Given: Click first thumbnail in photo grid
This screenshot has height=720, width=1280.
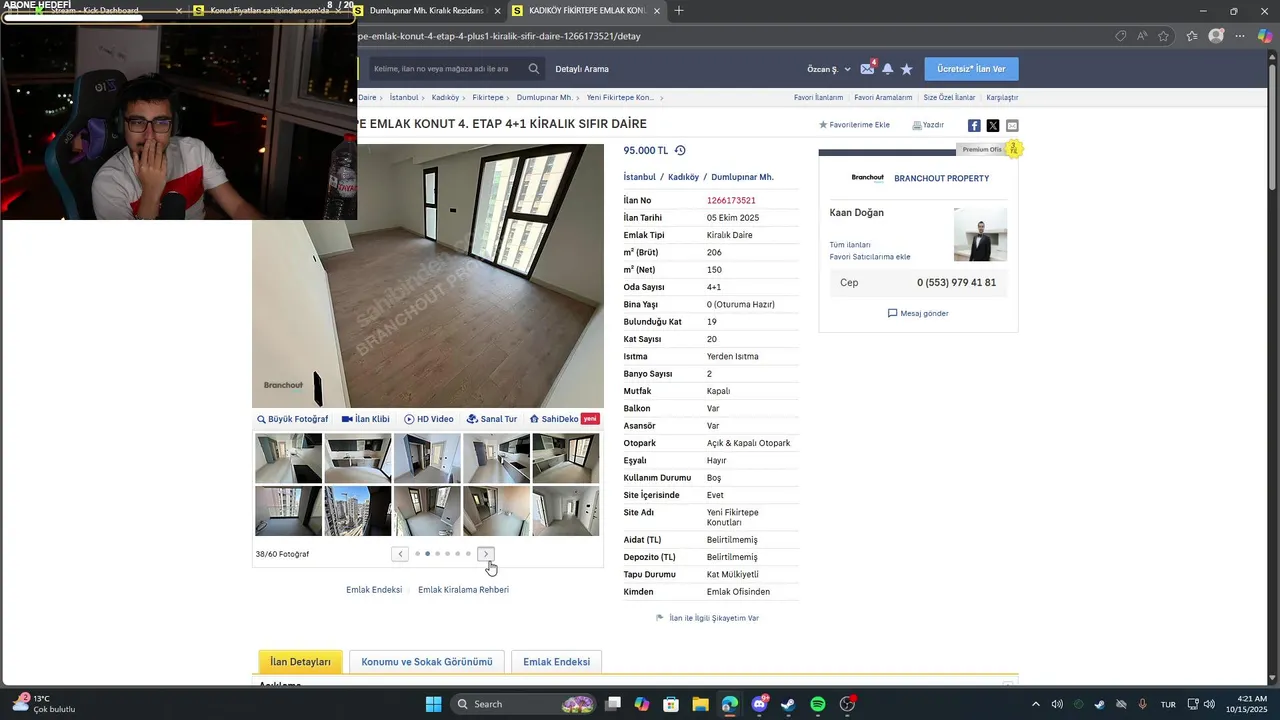Looking at the screenshot, I should 289,458.
